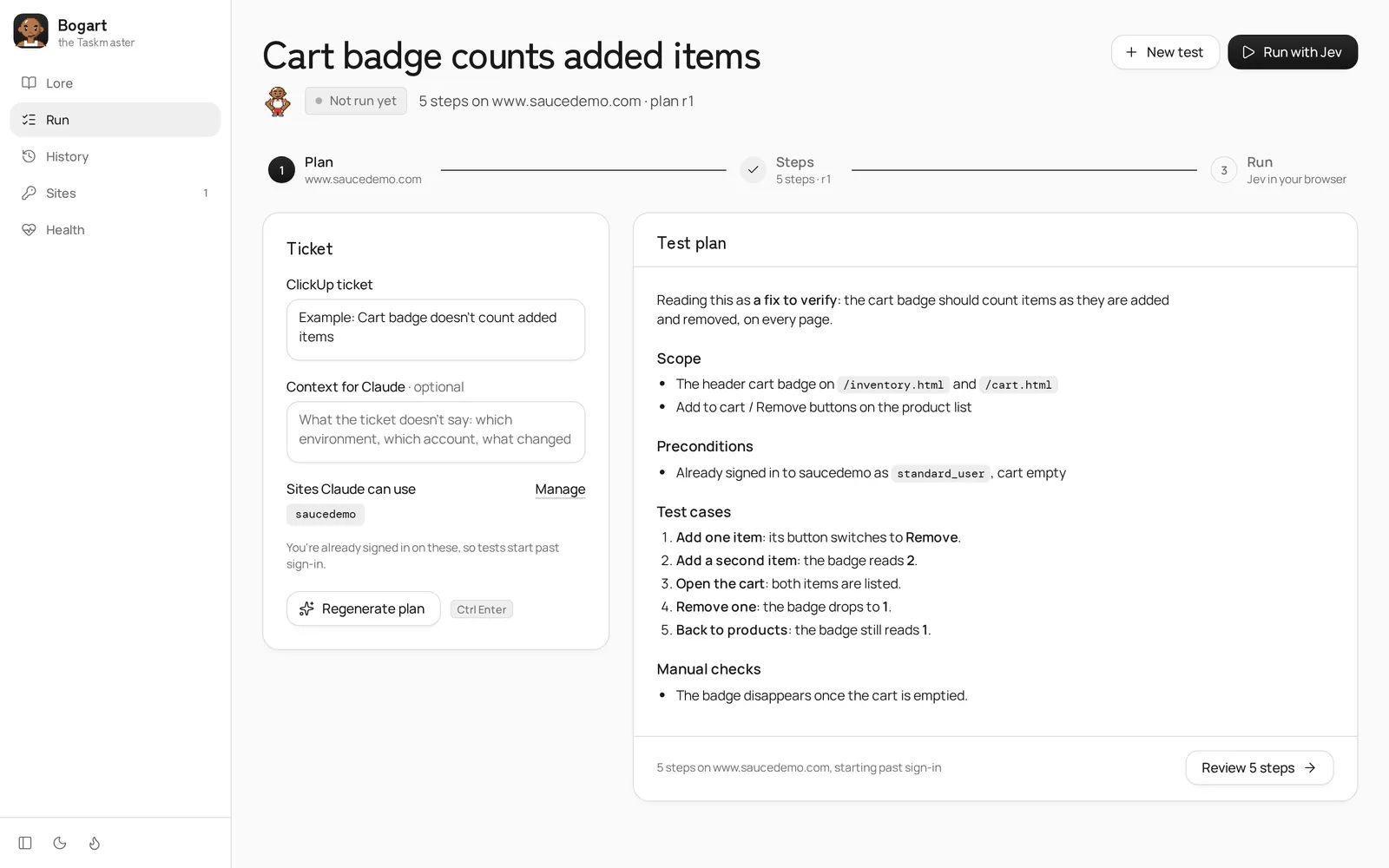Screen dimensions: 1389x868
Task: Click the Manage sites link
Action: (x=560, y=490)
